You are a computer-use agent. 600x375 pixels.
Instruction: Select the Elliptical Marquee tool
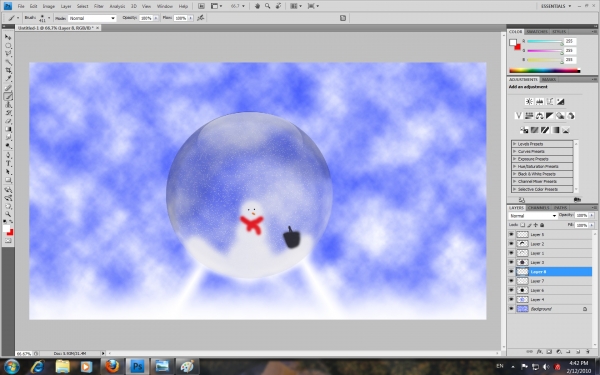click(x=8, y=46)
